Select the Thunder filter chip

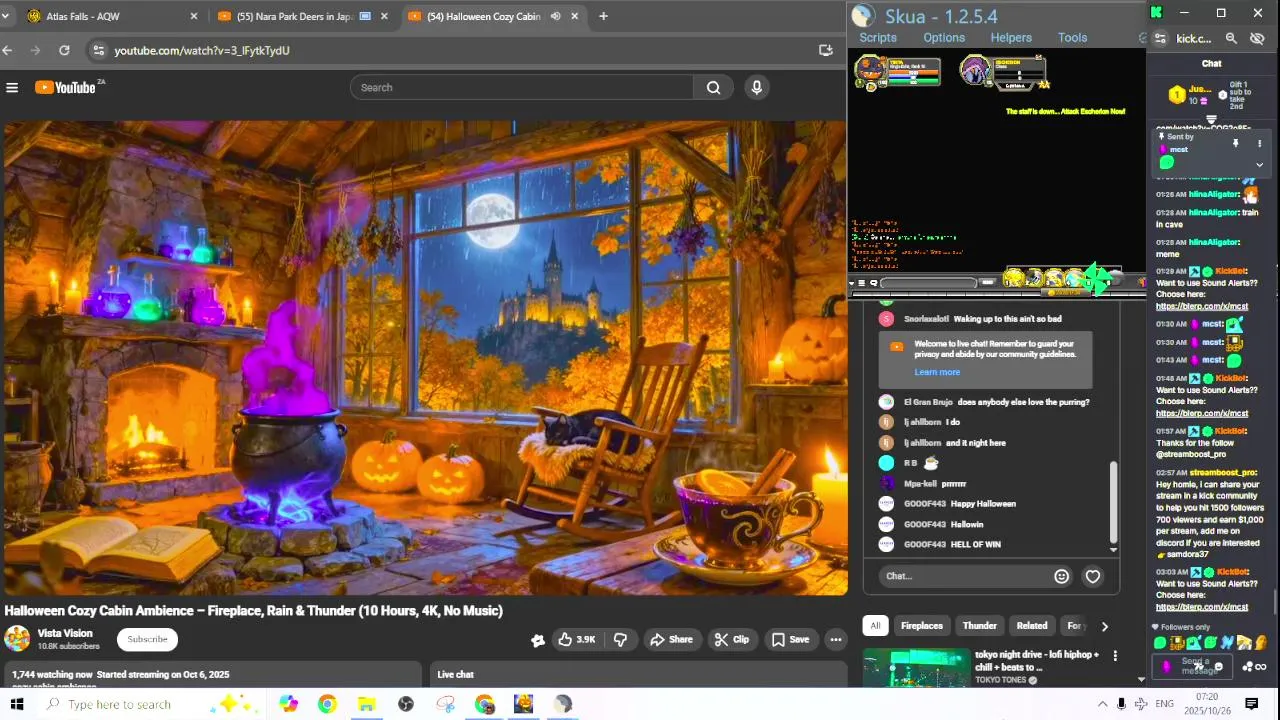979,626
